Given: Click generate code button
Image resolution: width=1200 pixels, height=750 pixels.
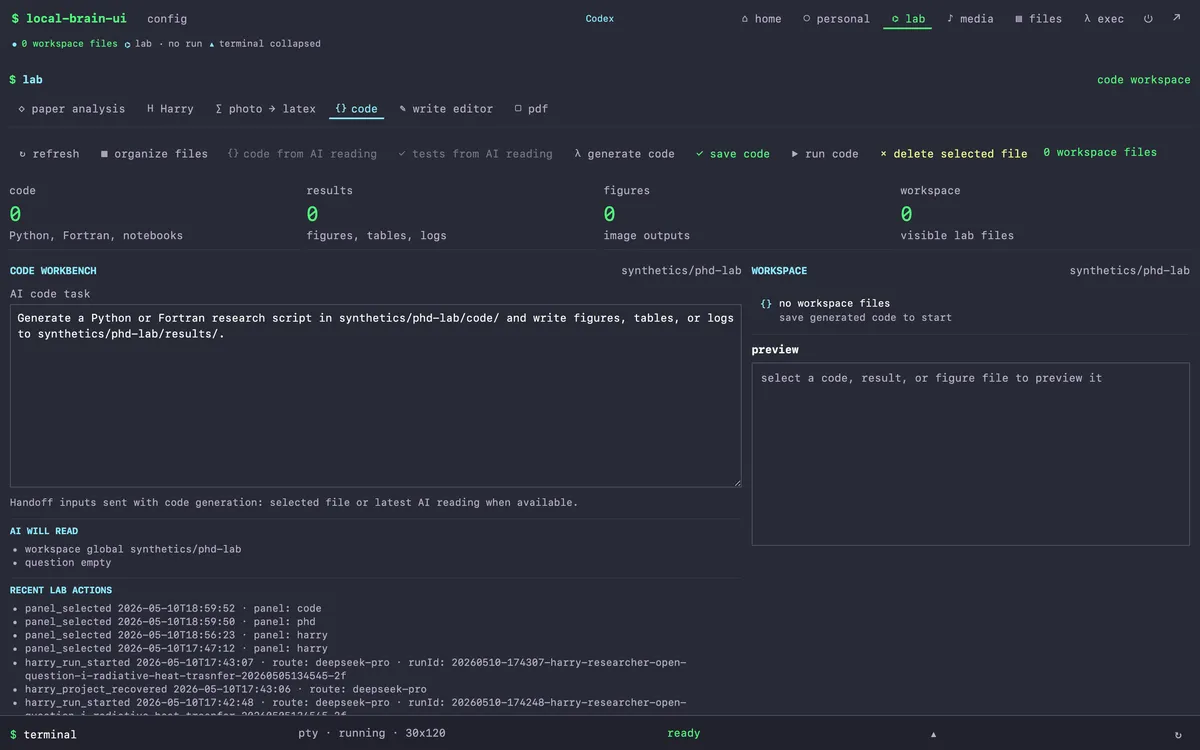Looking at the screenshot, I should pyautogui.click(x=624, y=154).
